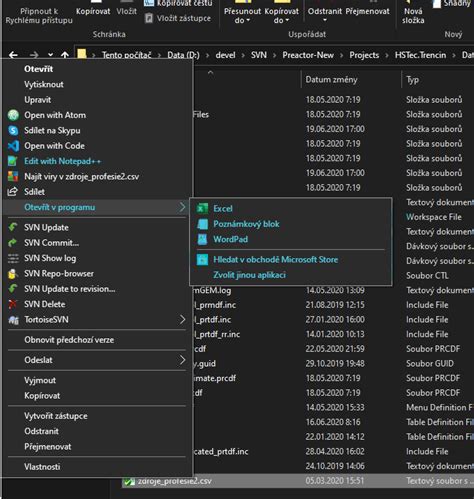Click the SVN Update green arrow icon

tap(13, 227)
